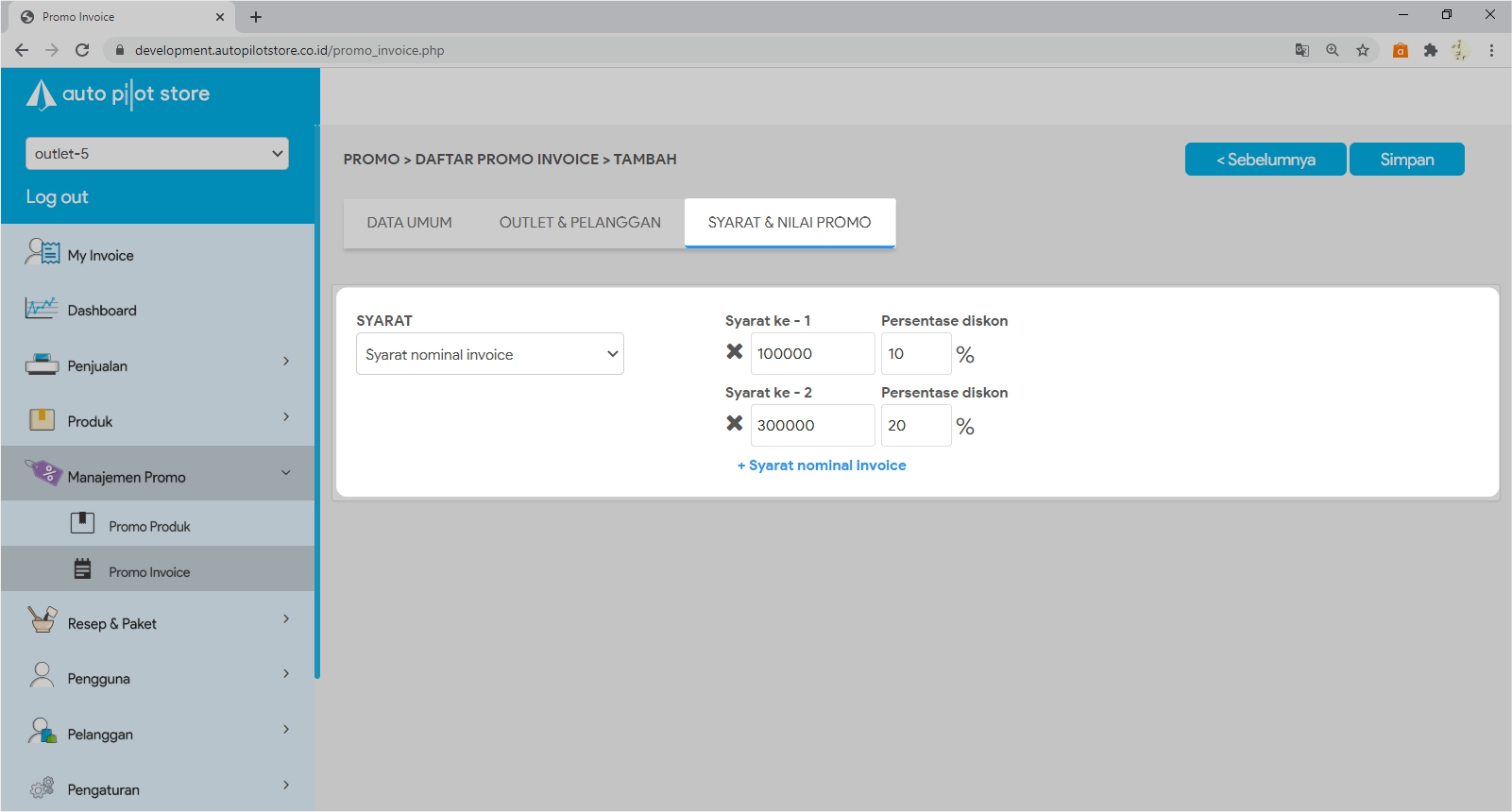Click the Resep & Paket icon
This screenshot has height=812, width=1512.
[x=42, y=620]
